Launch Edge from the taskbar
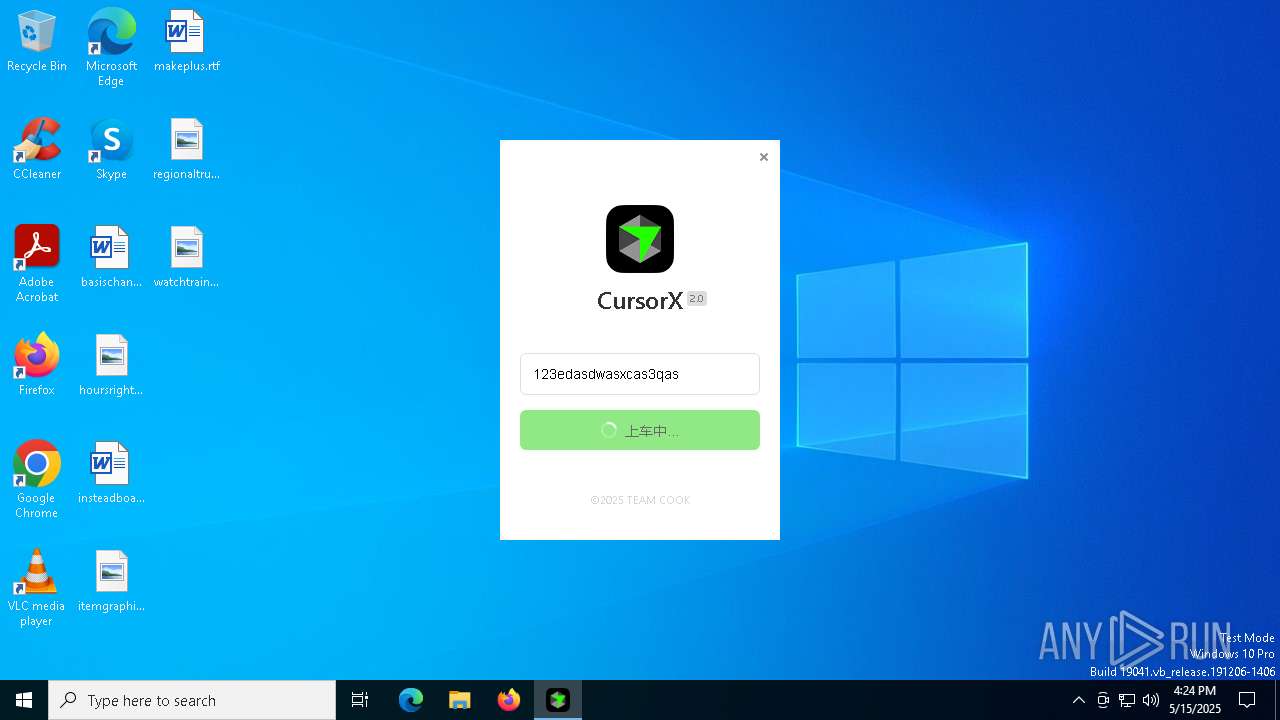This screenshot has height=720, width=1280. point(411,700)
